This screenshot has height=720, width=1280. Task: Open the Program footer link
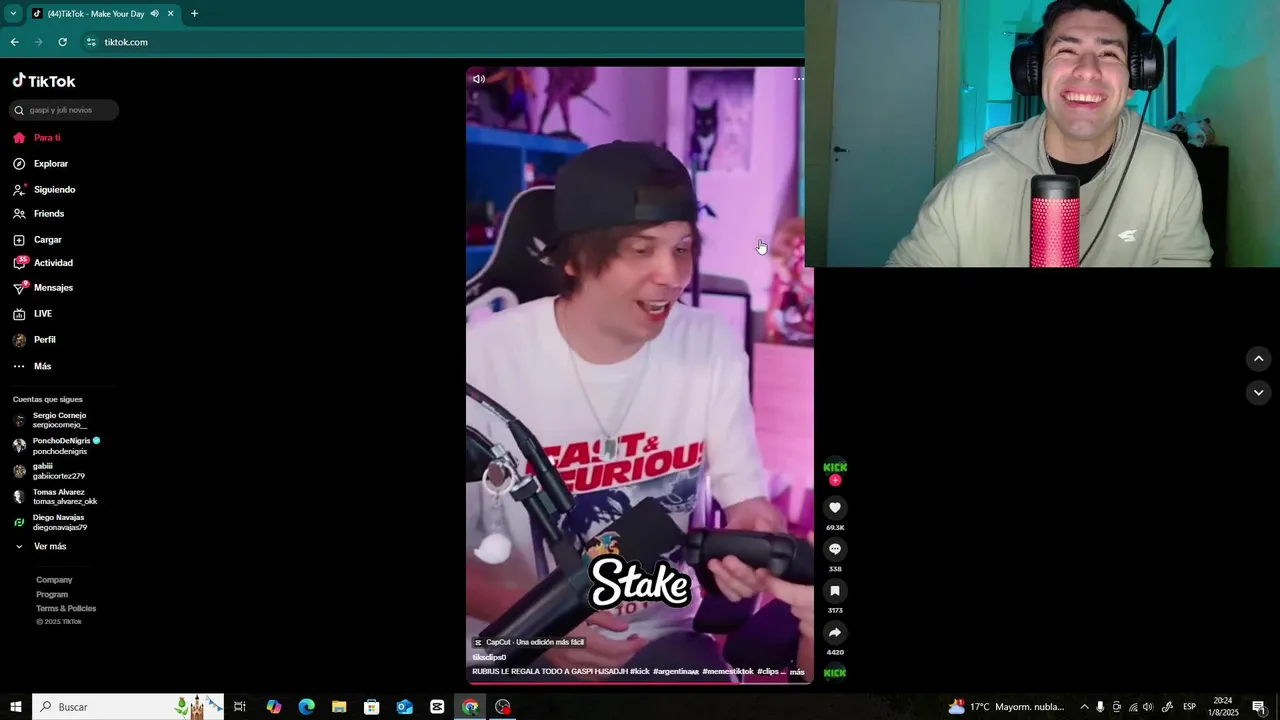click(52, 594)
